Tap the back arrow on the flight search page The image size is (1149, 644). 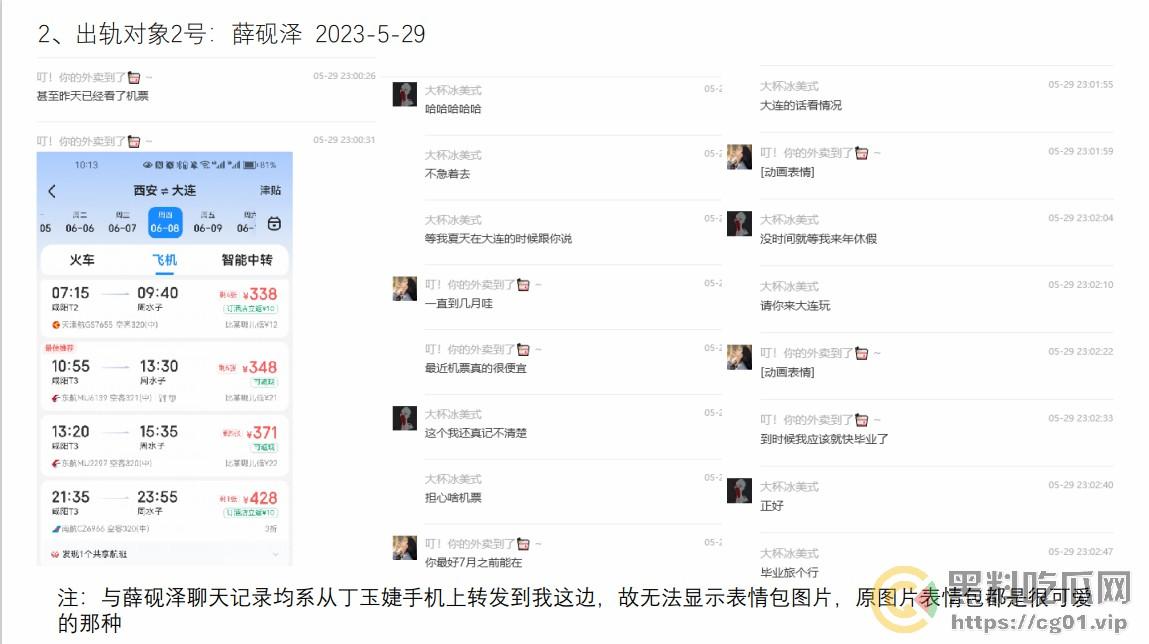point(53,190)
